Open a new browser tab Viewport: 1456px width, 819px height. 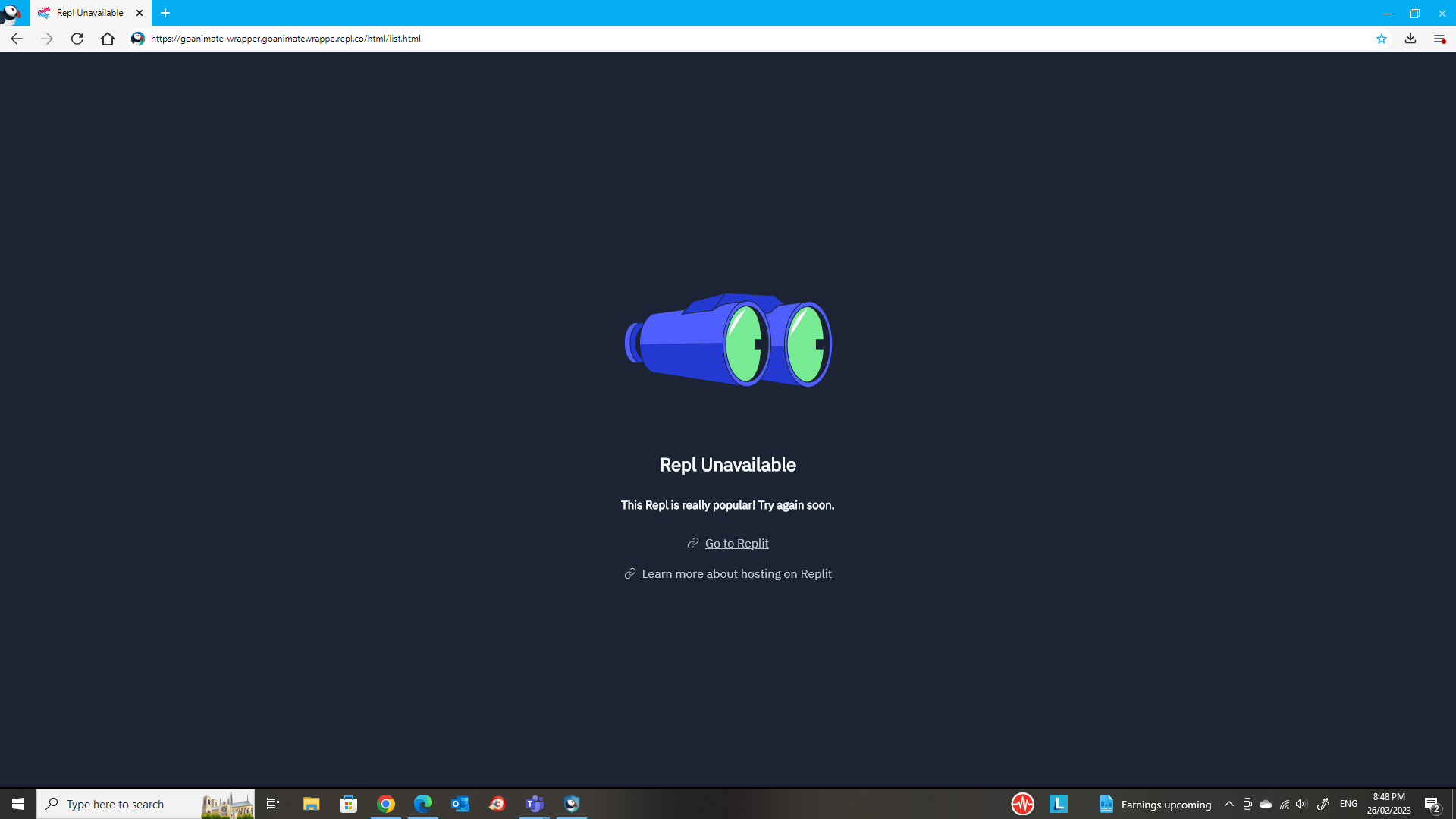point(165,13)
